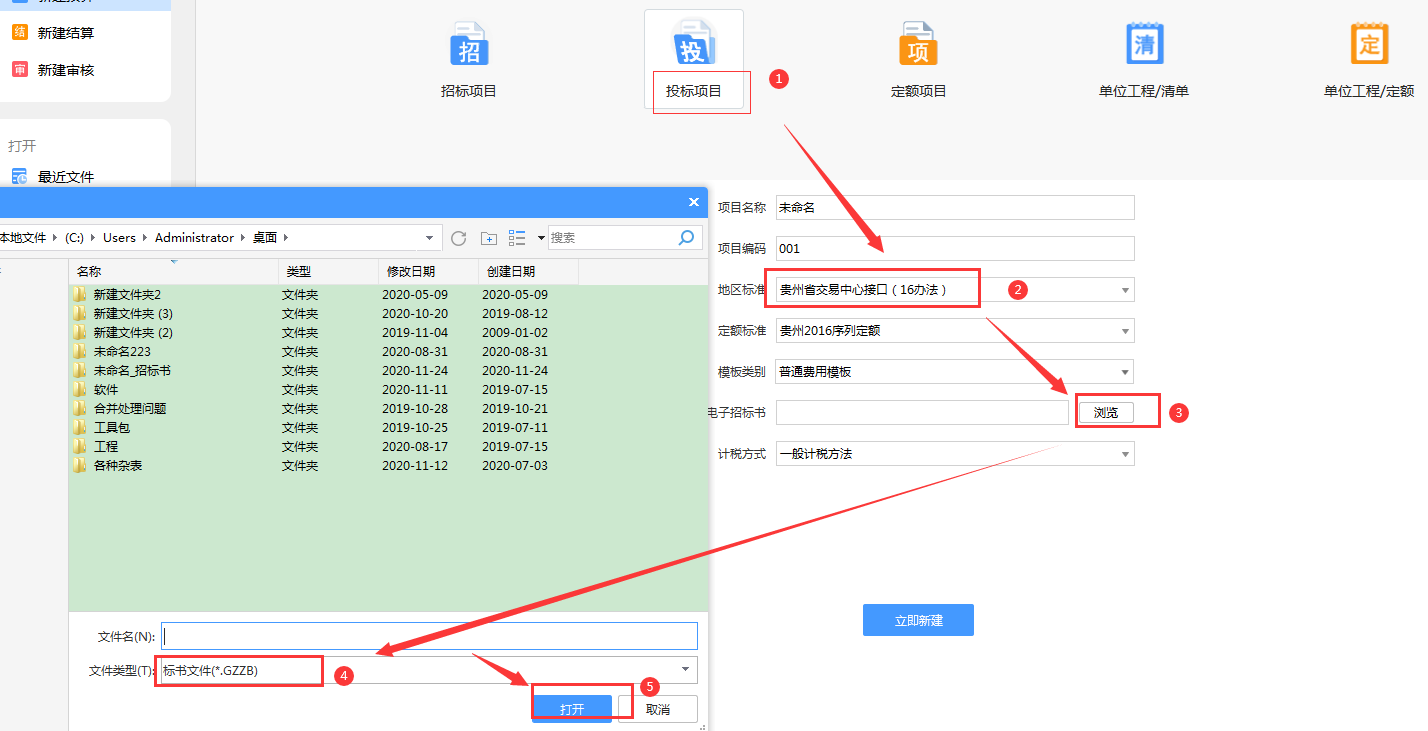Image resolution: width=1428 pixels, height=731 pixels.
Task: Click the 打开 button
Action: (572, 709)
